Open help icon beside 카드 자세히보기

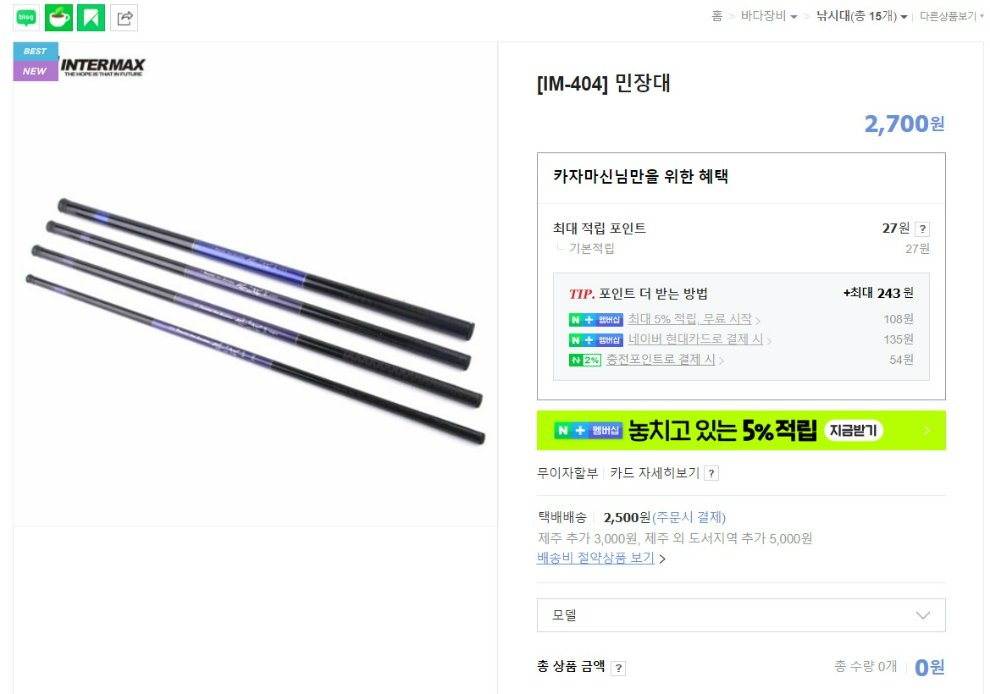(712, 473)
